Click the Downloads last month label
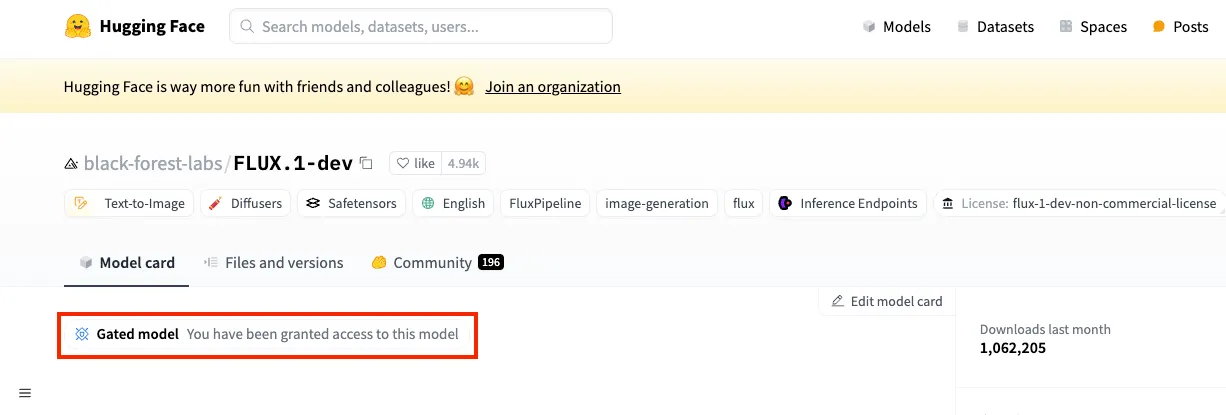Viewport: 1226px width, 415px height. click(x=1045, y=329)
